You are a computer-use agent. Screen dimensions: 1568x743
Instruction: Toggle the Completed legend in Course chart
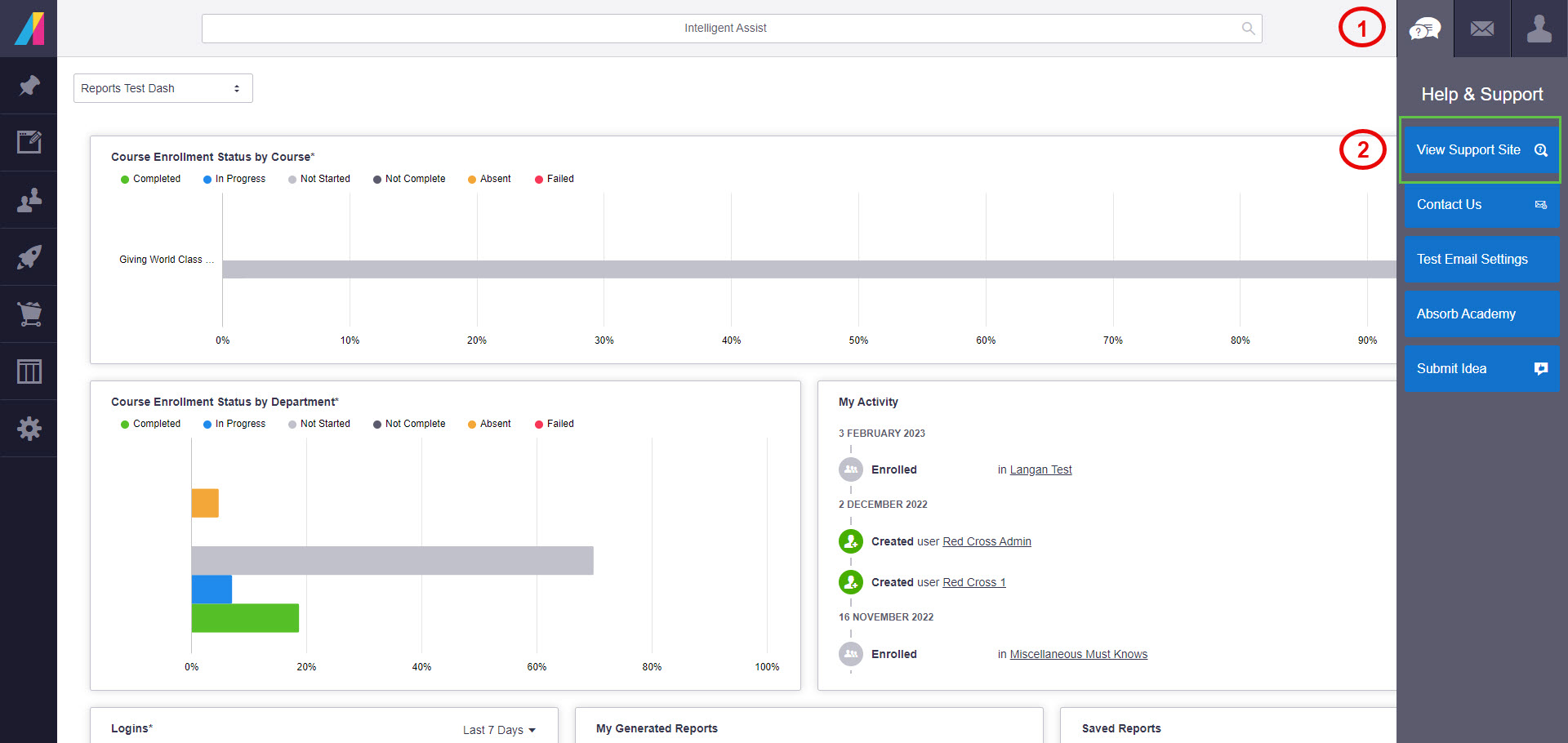(151, 179)
